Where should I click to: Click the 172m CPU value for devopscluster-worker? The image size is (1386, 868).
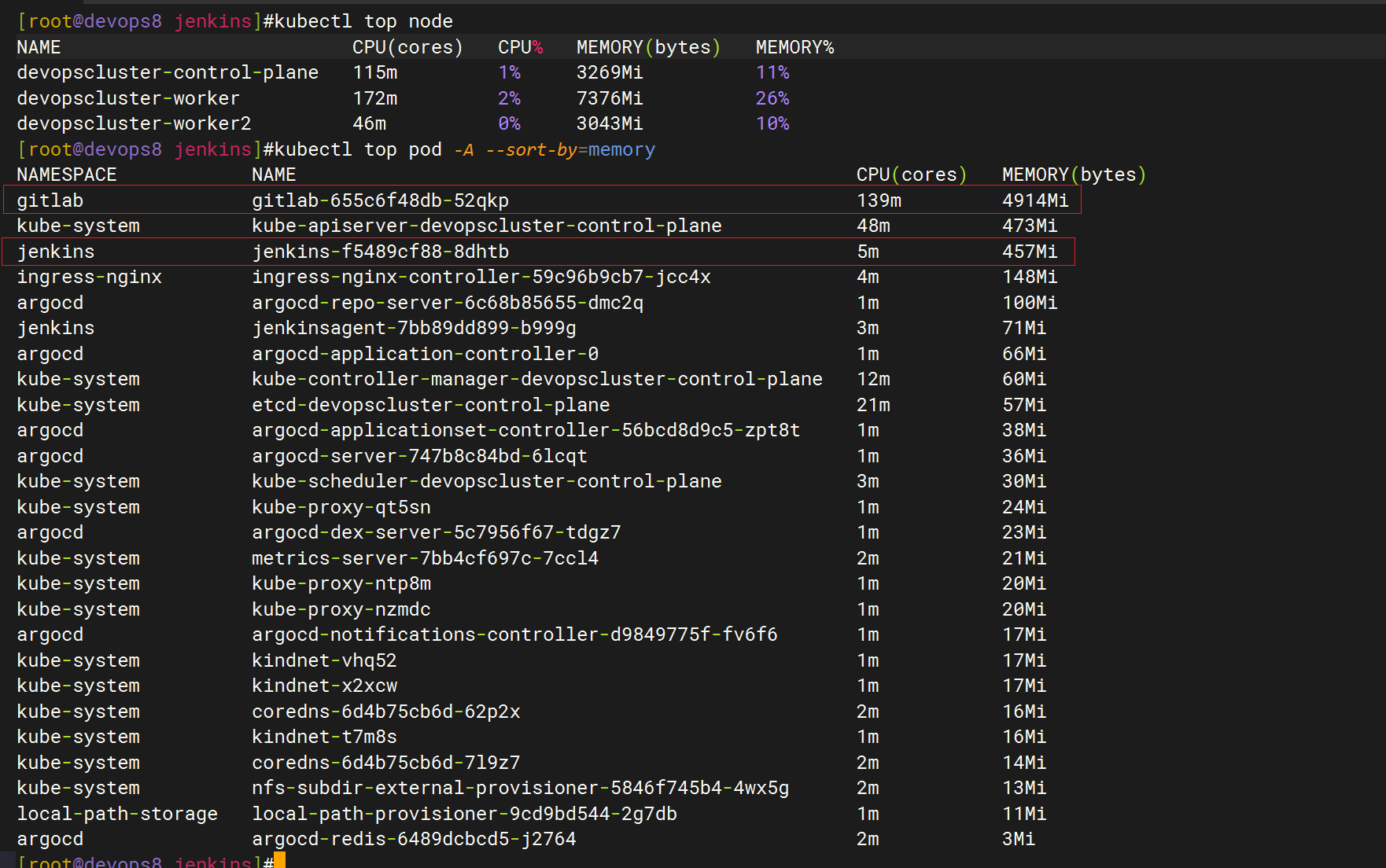pyautogui.click(x=375, y=98)
